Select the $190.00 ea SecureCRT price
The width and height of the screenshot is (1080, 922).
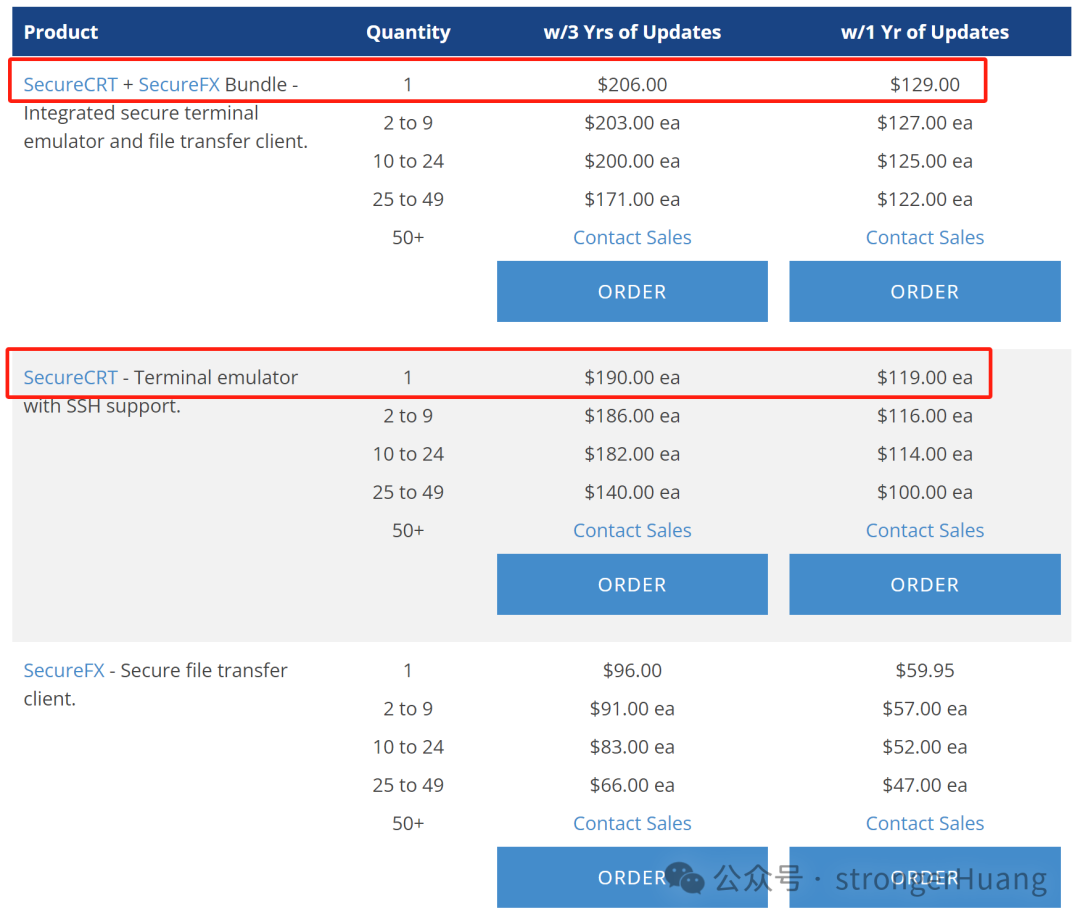pyautogui.click(x=632, y=377)
